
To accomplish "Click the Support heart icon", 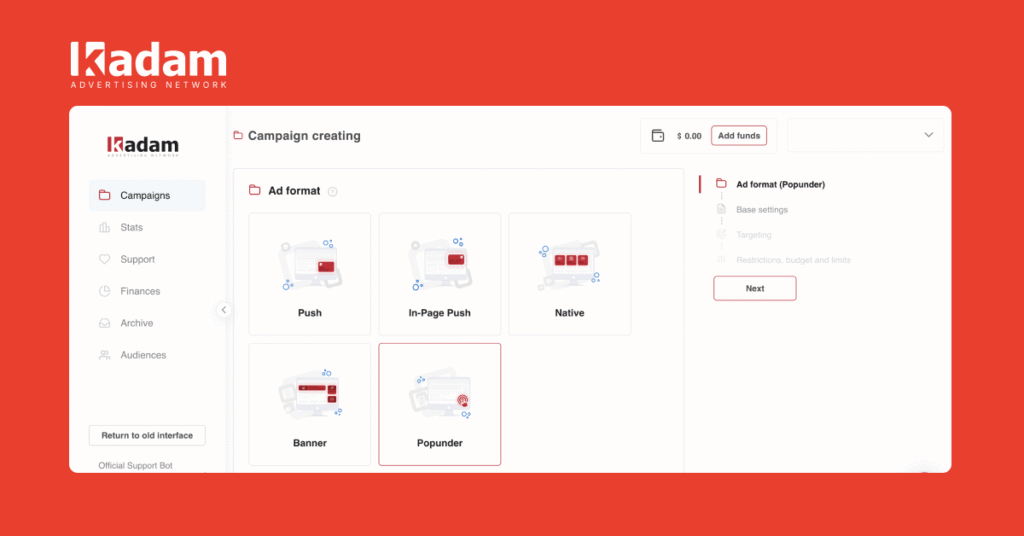I will 104,260.
